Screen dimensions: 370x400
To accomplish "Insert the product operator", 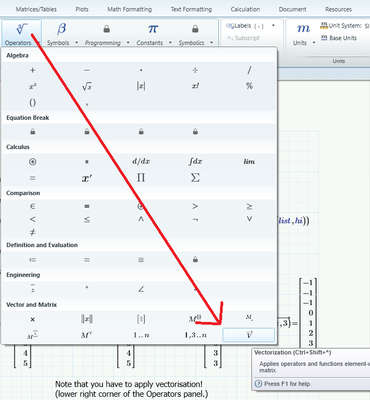I will (141, 177).
